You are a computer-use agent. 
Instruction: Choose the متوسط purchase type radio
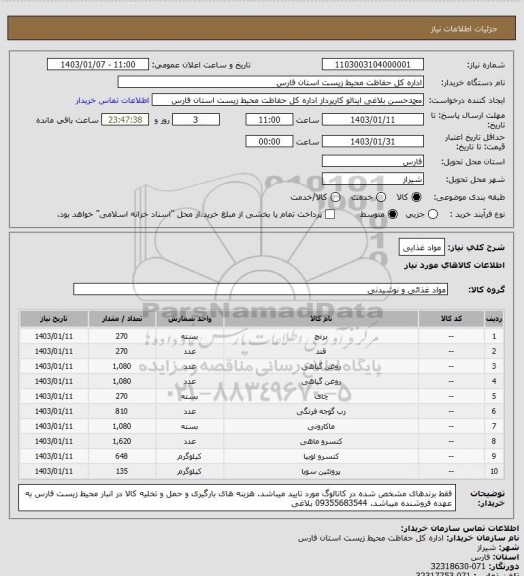click(x=393, y=214)
